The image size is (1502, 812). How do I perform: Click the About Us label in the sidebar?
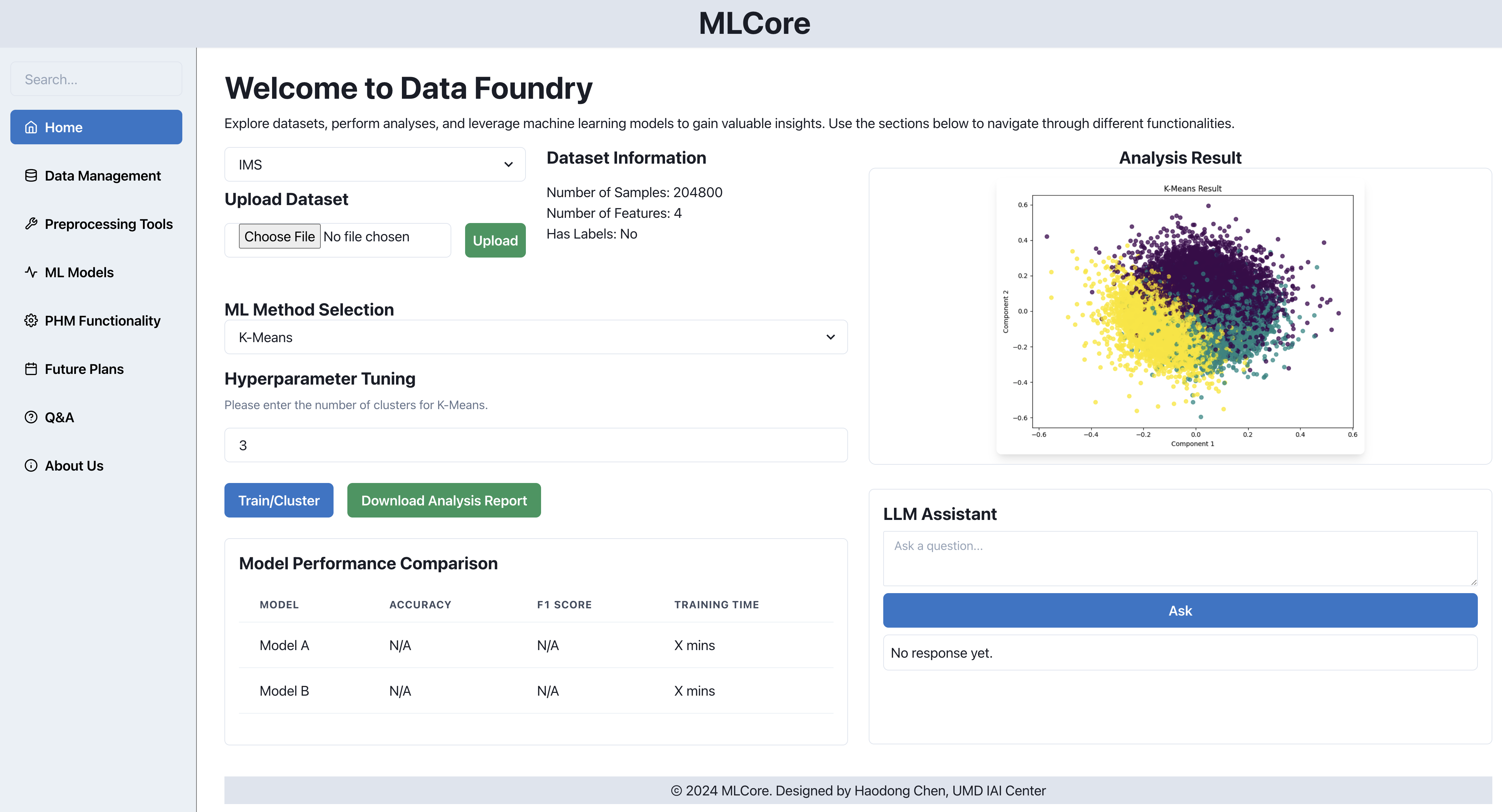coord(74,466)
